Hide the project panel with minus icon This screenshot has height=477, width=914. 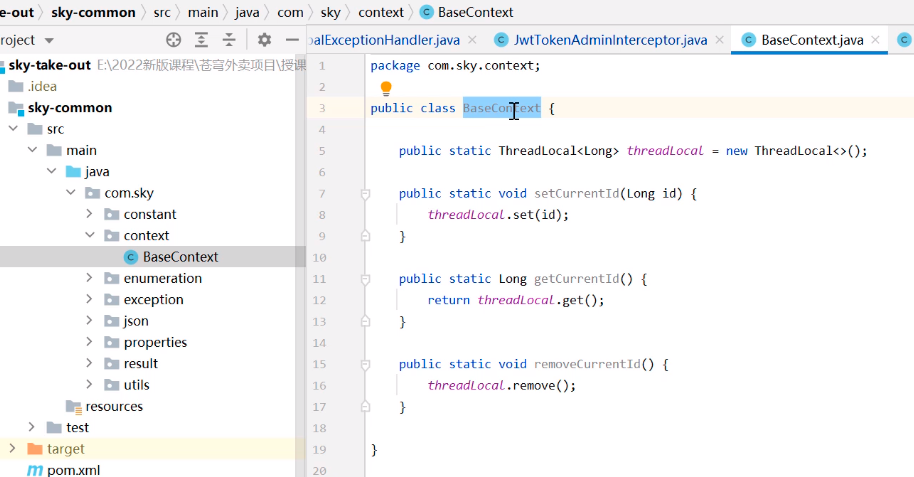click(292, 40)
